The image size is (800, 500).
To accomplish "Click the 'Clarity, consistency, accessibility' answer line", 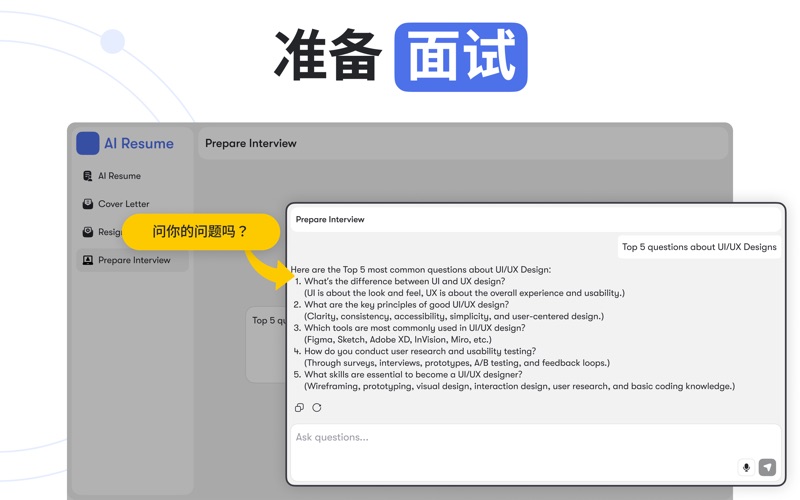I will click(454, 316).
